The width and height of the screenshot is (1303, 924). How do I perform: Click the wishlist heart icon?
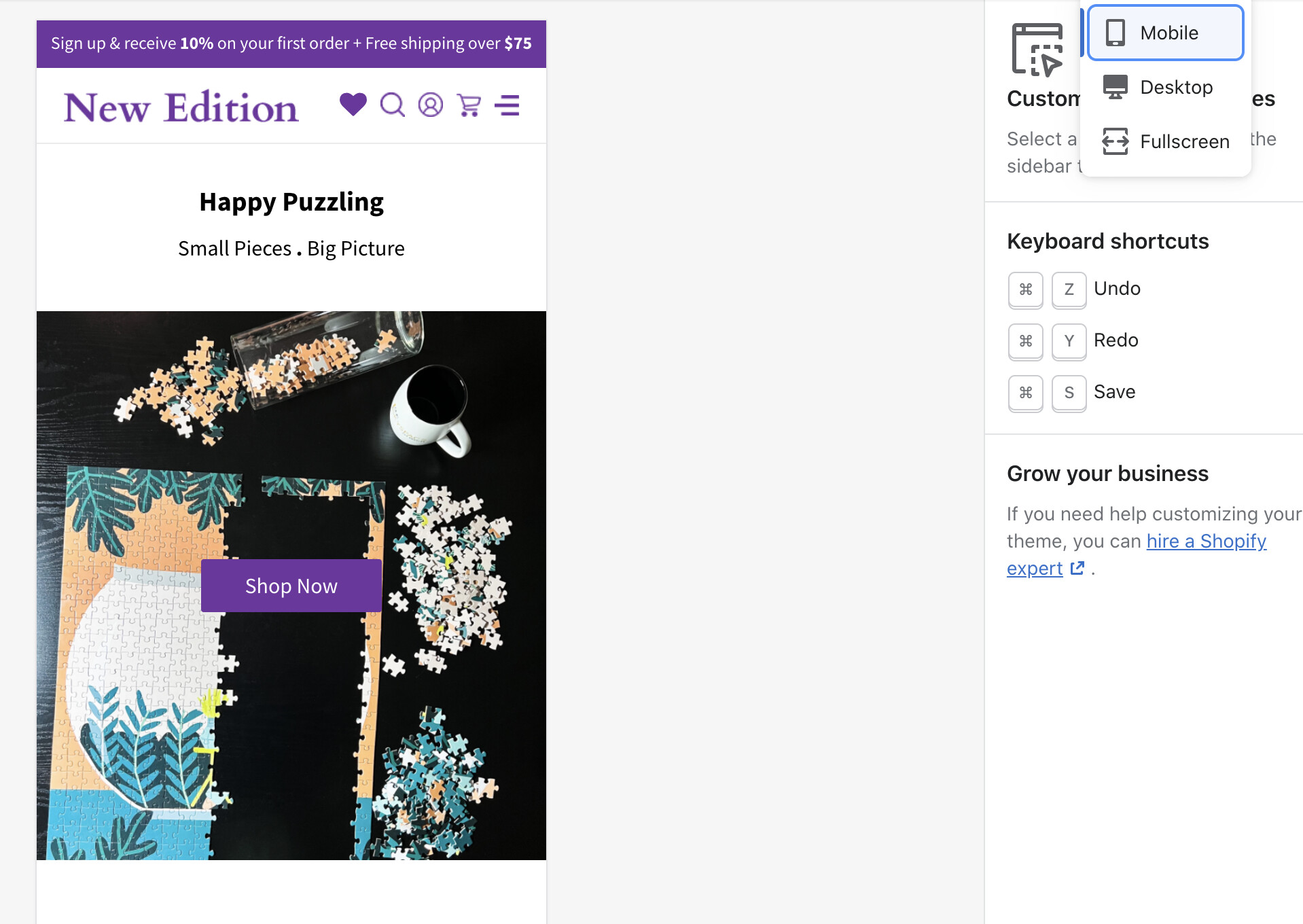click(353, 105)
